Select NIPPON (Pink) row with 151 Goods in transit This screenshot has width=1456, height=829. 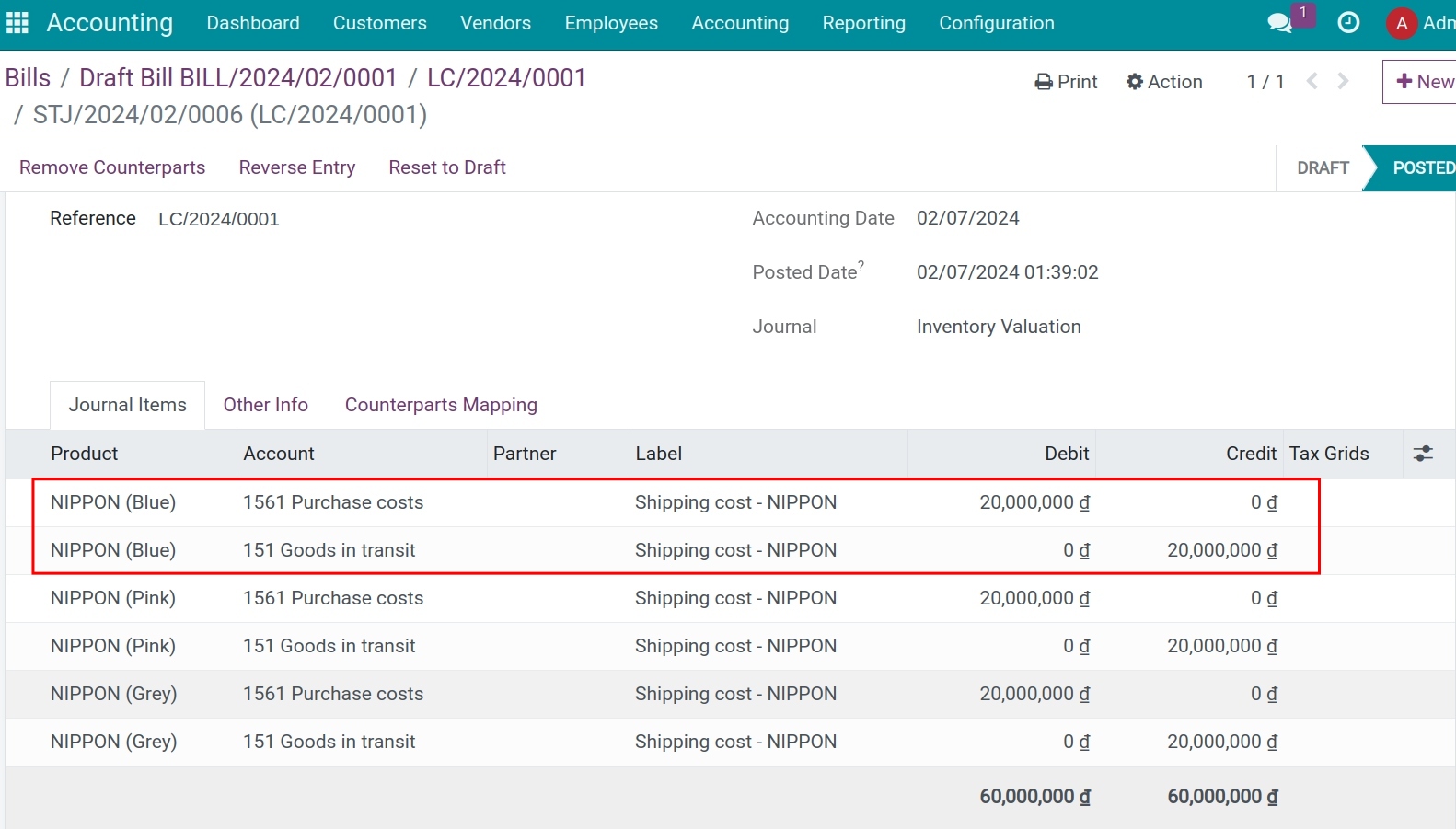731,646
